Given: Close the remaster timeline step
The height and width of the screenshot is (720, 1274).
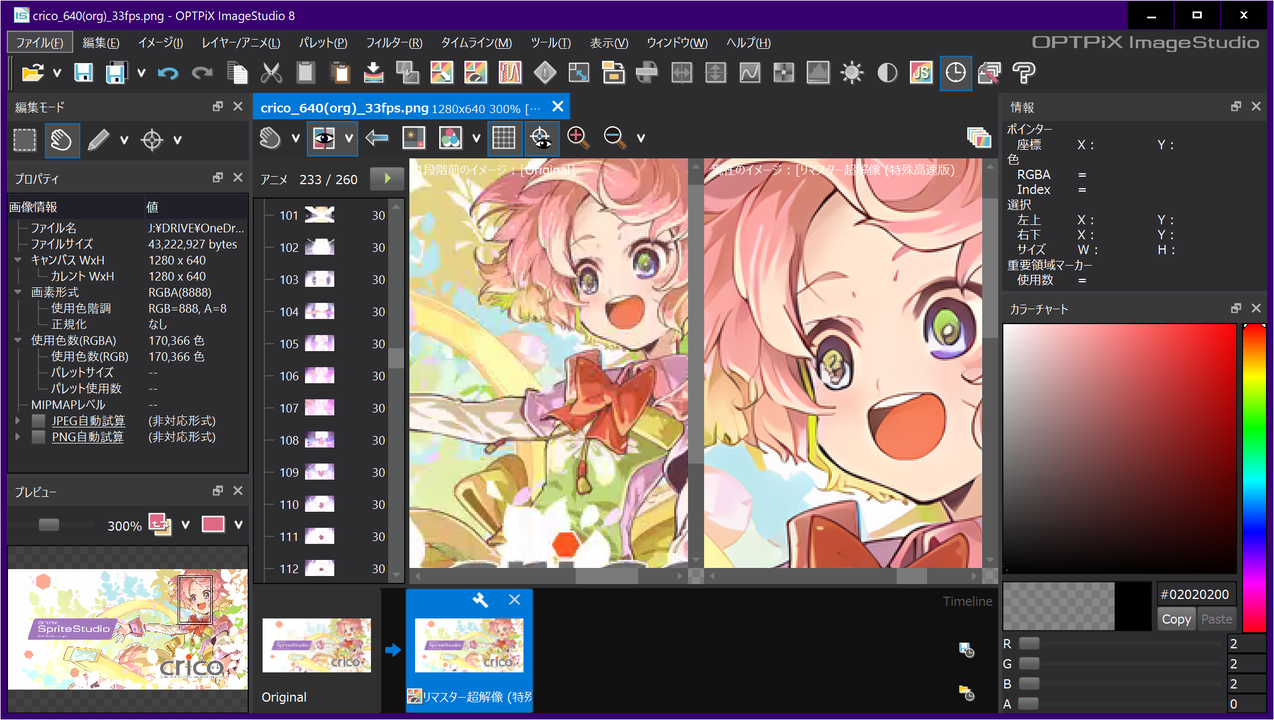Looking at the screenshot, I should click(x=514, y=599).
